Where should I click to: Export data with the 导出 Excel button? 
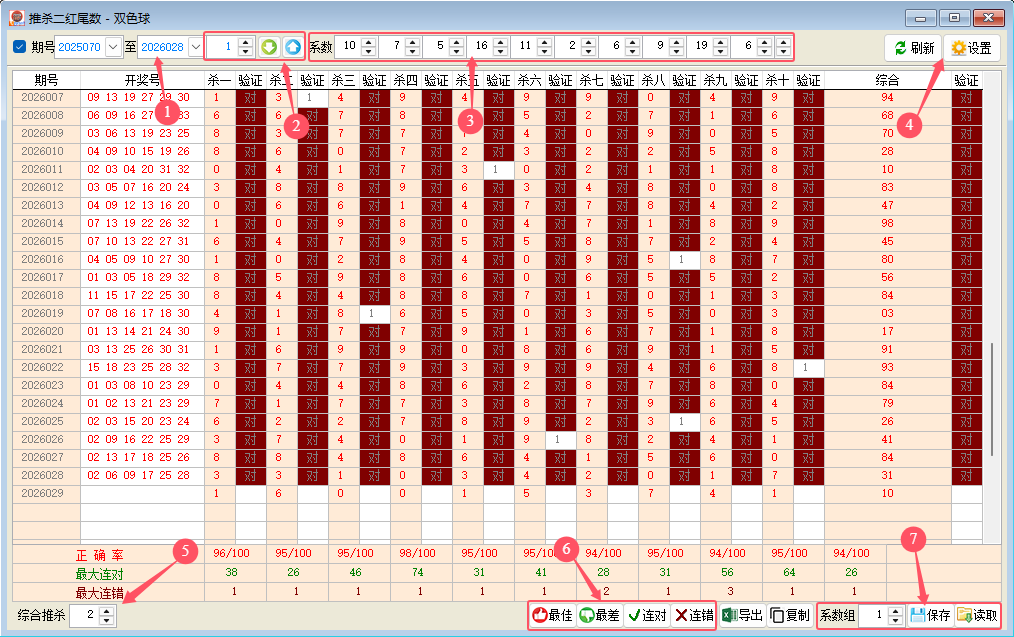coord(743,615)
